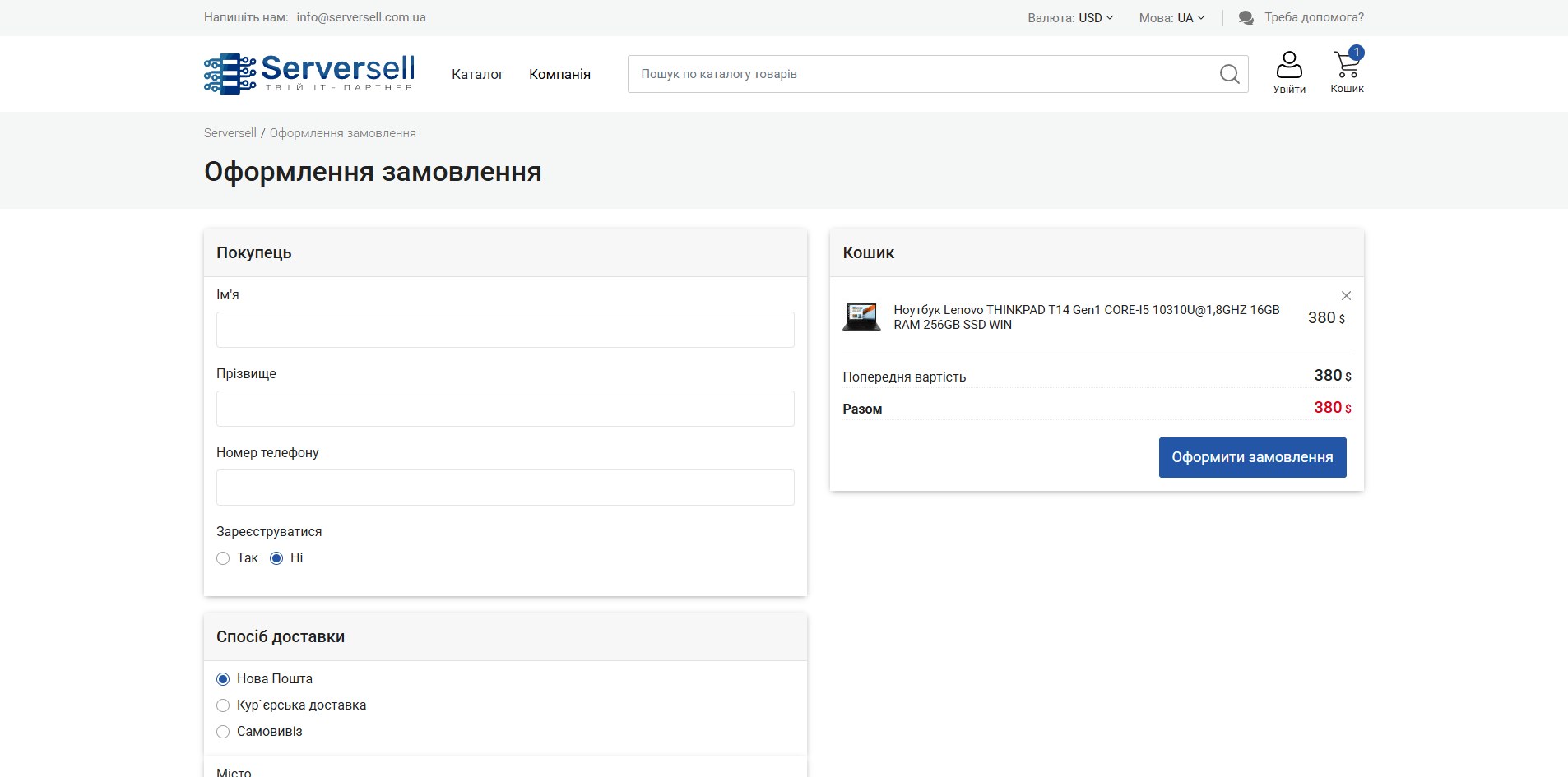The height and width of the screenshot is (777, 1568).
Task: Open the Валюта USD currency dropdown
Action: [1070, 17]
